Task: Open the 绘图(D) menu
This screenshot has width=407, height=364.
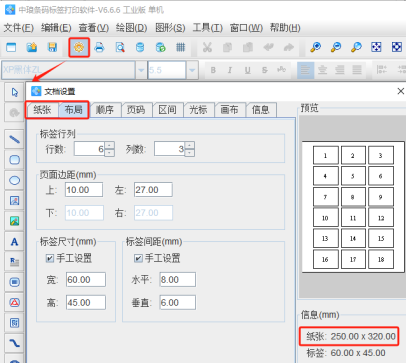Action: tap(131, 28)
